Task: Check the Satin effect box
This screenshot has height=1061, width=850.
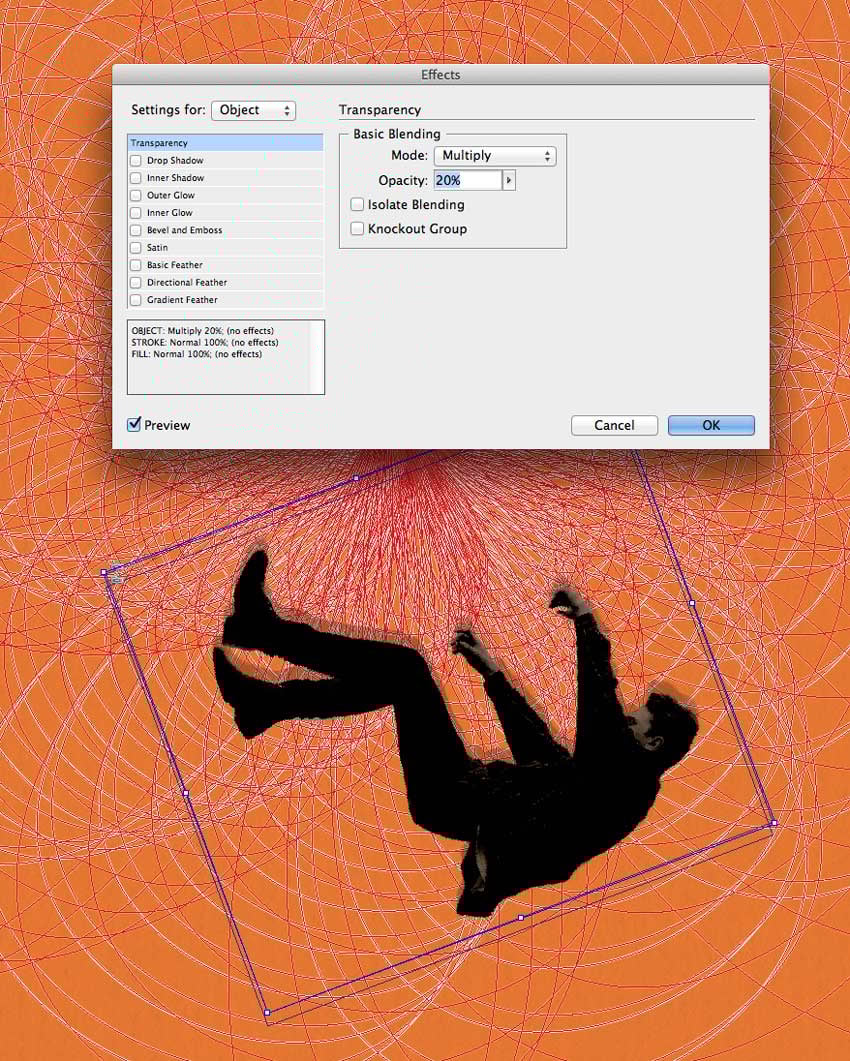Action: (136, 248)
